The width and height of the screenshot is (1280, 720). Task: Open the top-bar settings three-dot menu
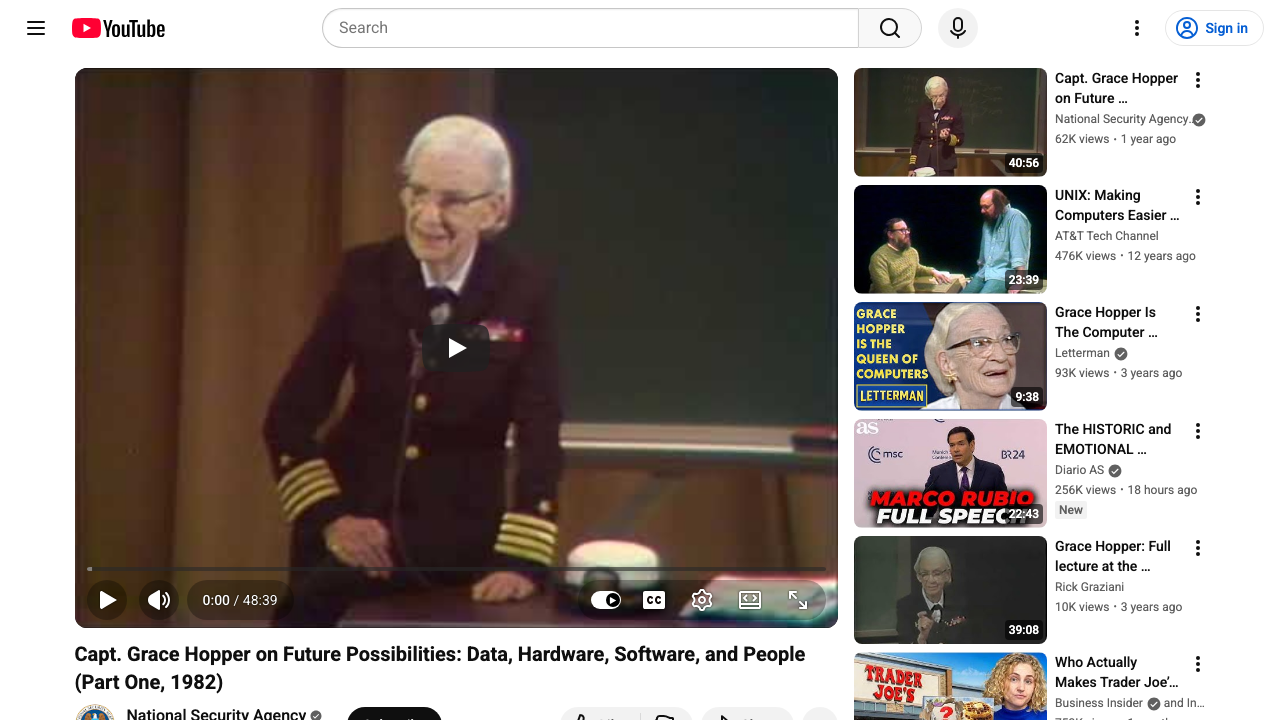coord(1137,28)
